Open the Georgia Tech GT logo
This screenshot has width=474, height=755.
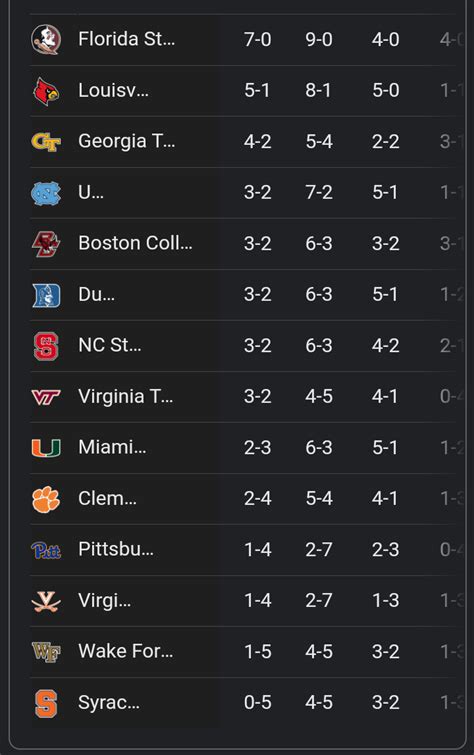click(46, 142)
